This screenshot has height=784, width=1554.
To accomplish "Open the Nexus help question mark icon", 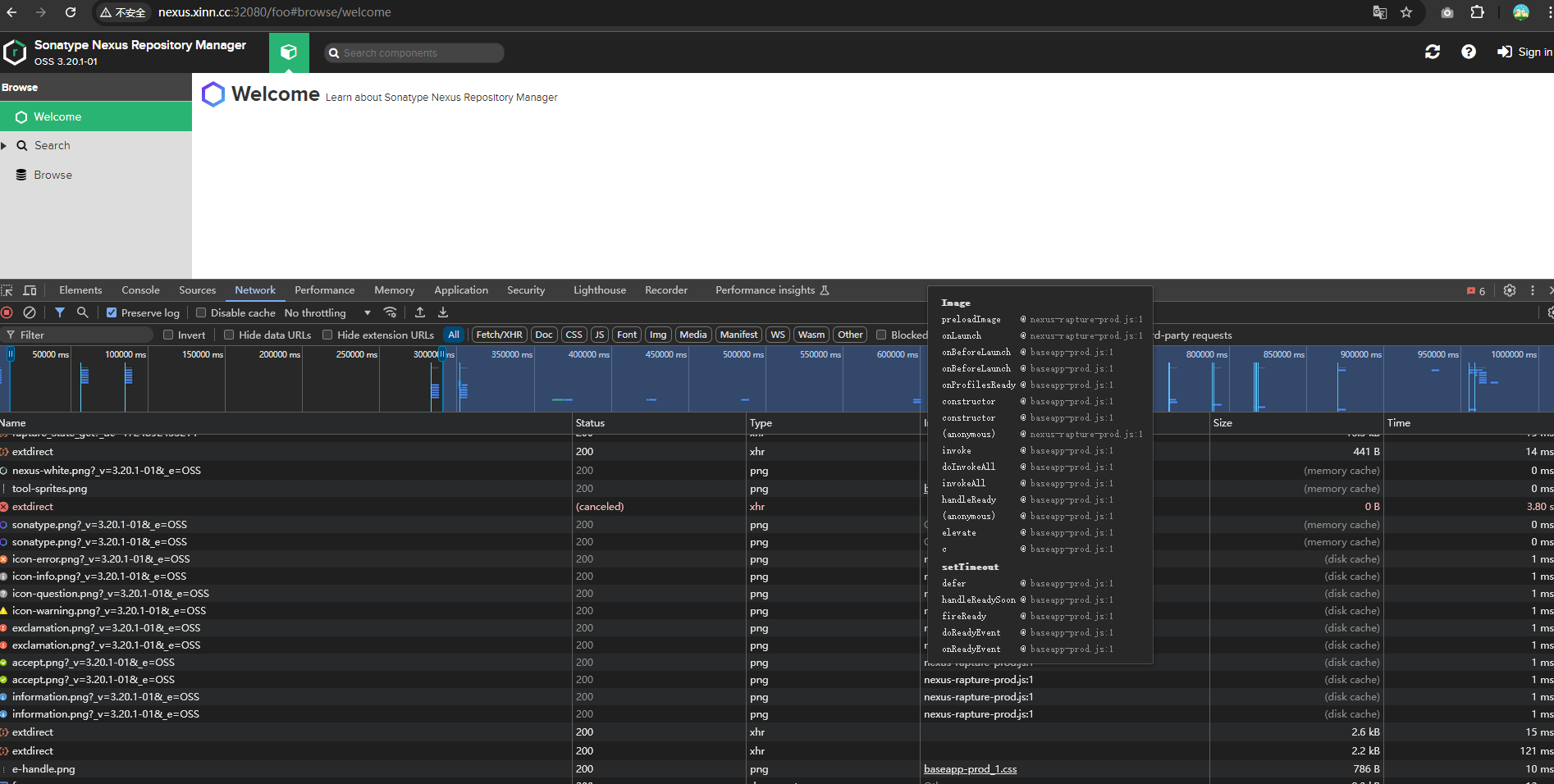I will click(1469, 52).
